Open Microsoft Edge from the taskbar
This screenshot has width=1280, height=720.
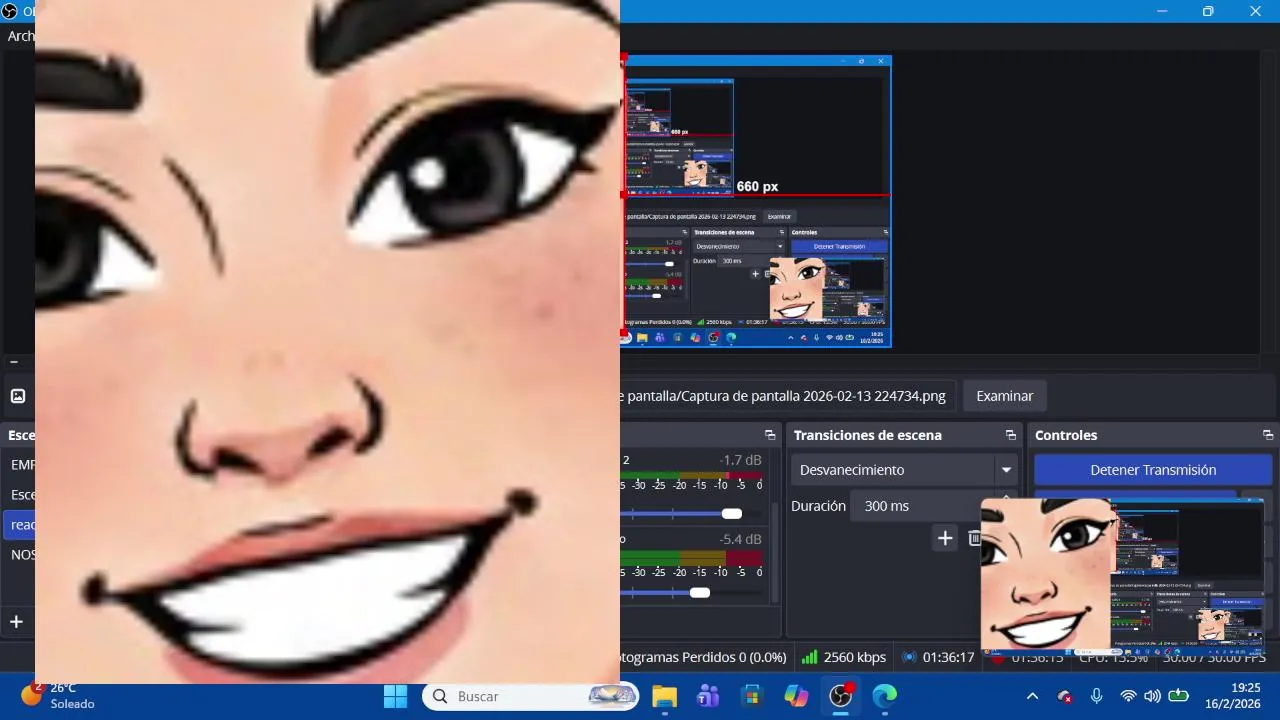tap(884, 696)
